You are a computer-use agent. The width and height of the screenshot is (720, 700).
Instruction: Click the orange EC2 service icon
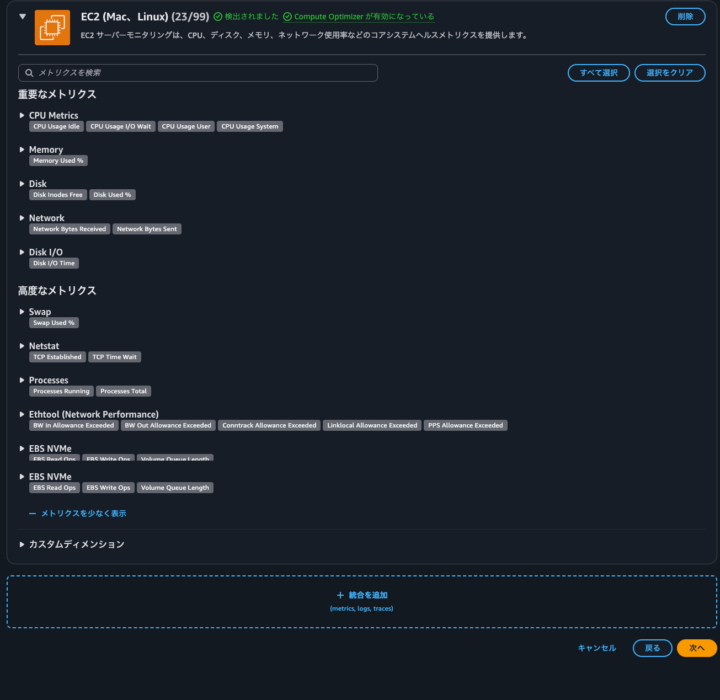pos(52,28)
